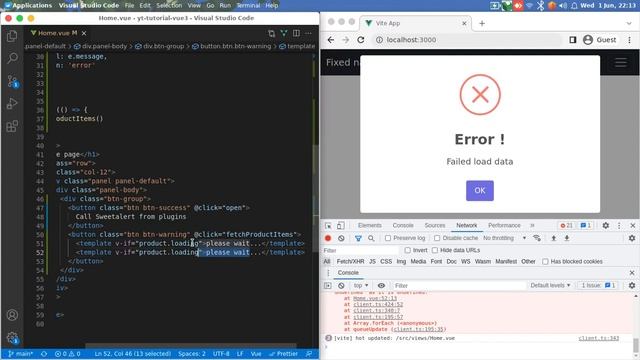Enable the Disable cache checkbox
This screenshot has height=360, width=640.
(437, 238)
